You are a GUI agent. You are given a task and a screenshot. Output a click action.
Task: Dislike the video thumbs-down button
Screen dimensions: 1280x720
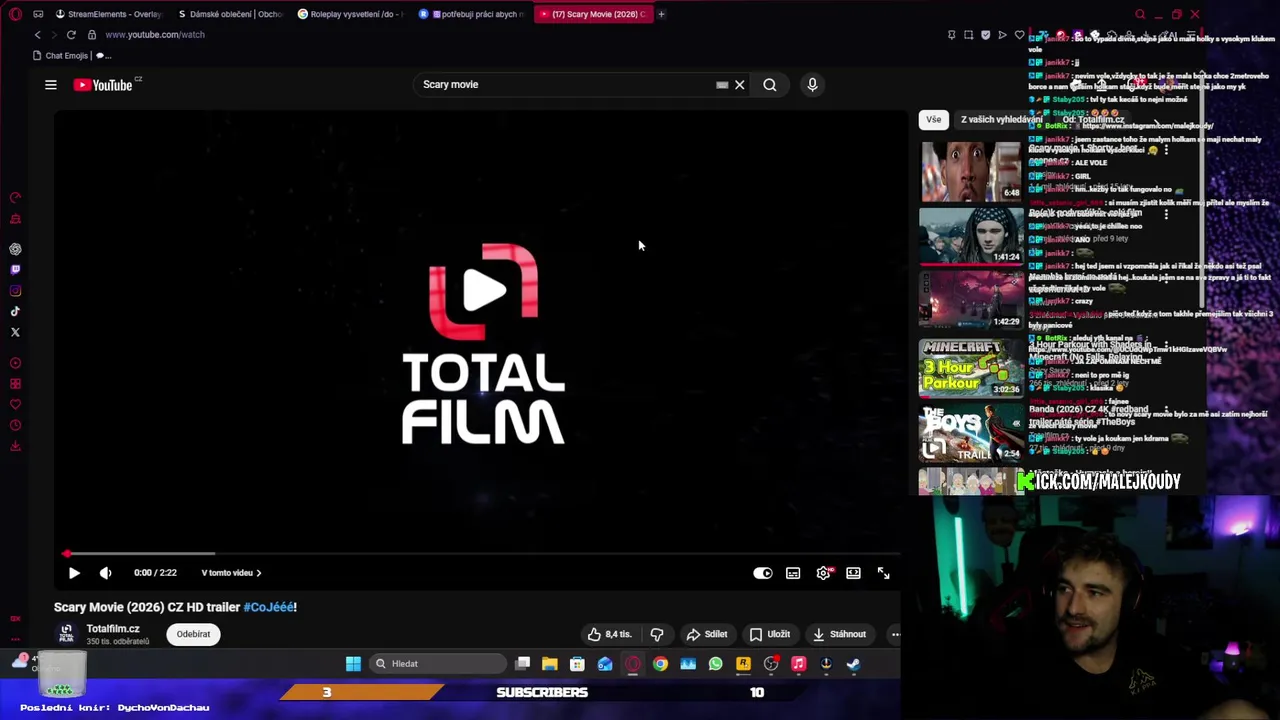click(x=657, y=634)
